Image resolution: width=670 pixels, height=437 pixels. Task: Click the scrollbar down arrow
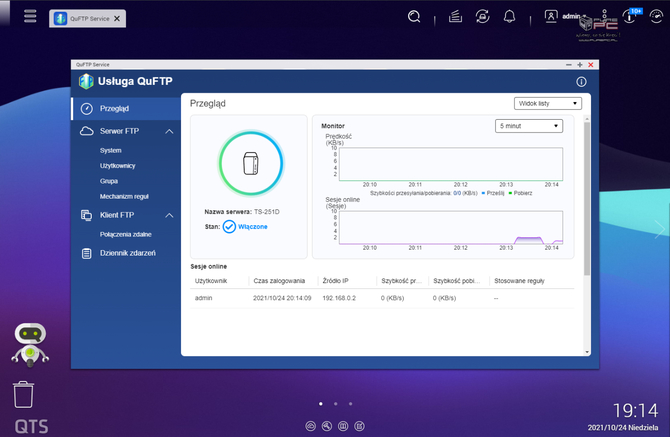587,352
